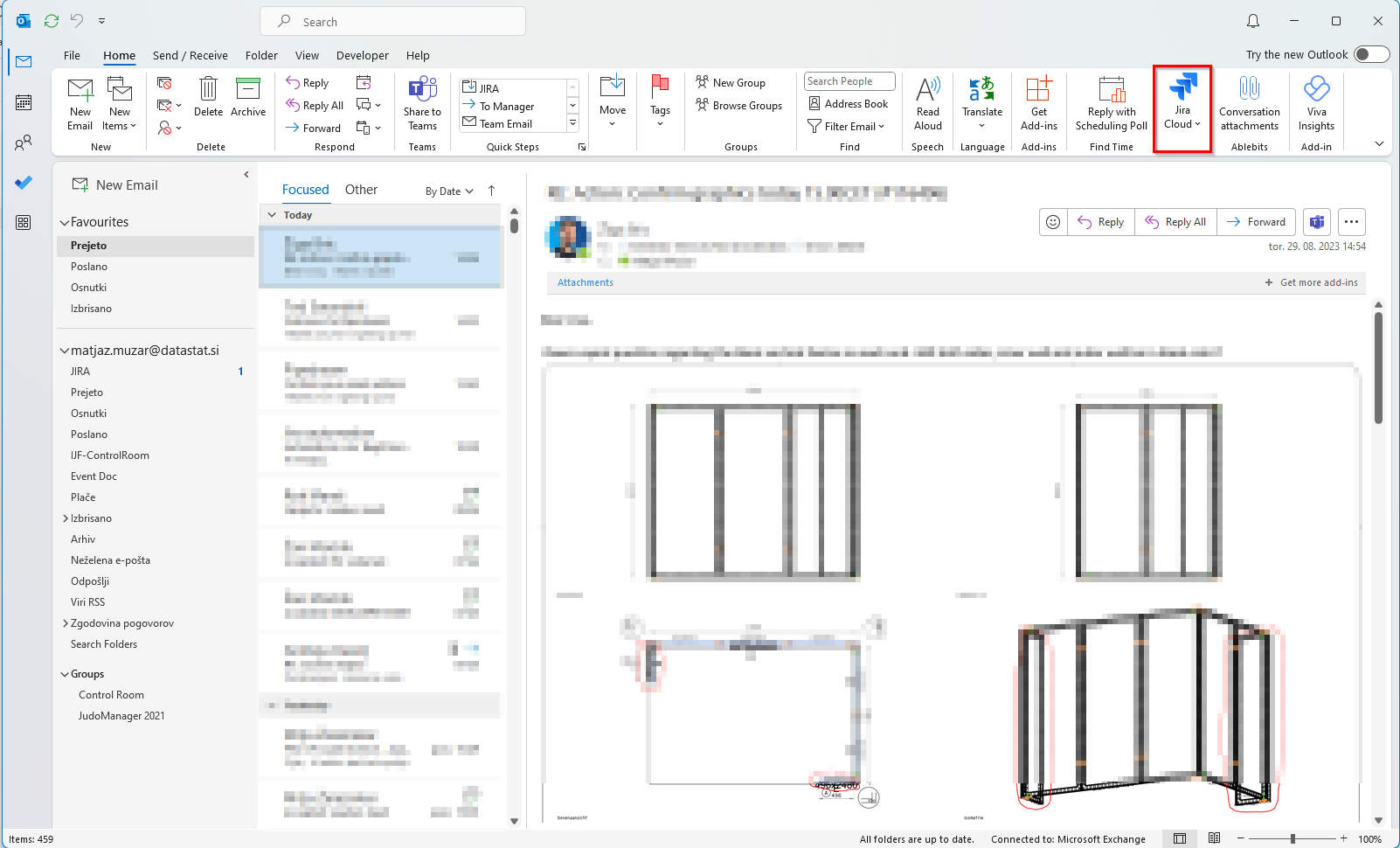Click the Send/Receive All Folders sync icon
The height and width of the screenshot is (848, 1400).
52,20
